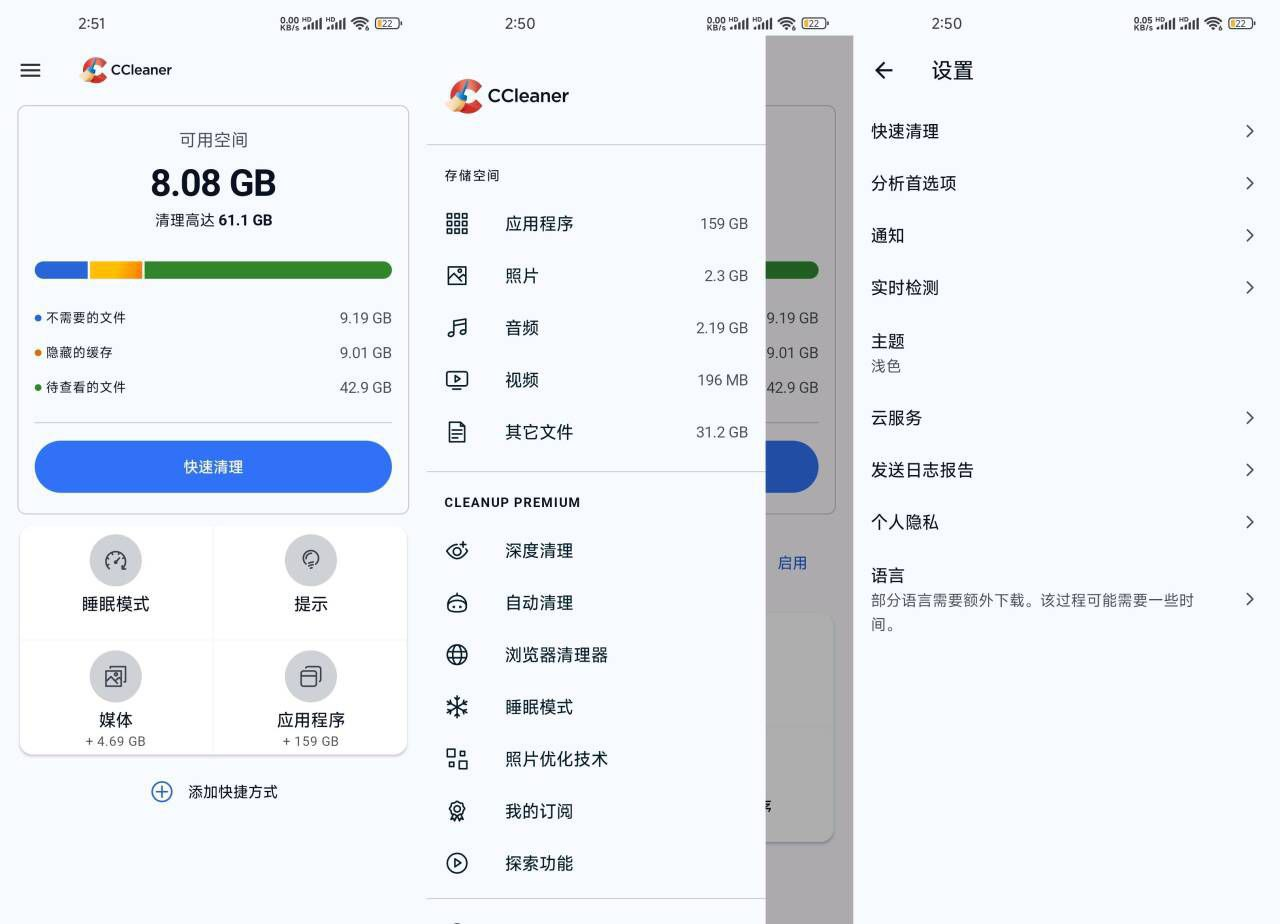Tap the back arrow in Settings
The width and height of the screenshot is (1280, 924).
coord(883,70)
